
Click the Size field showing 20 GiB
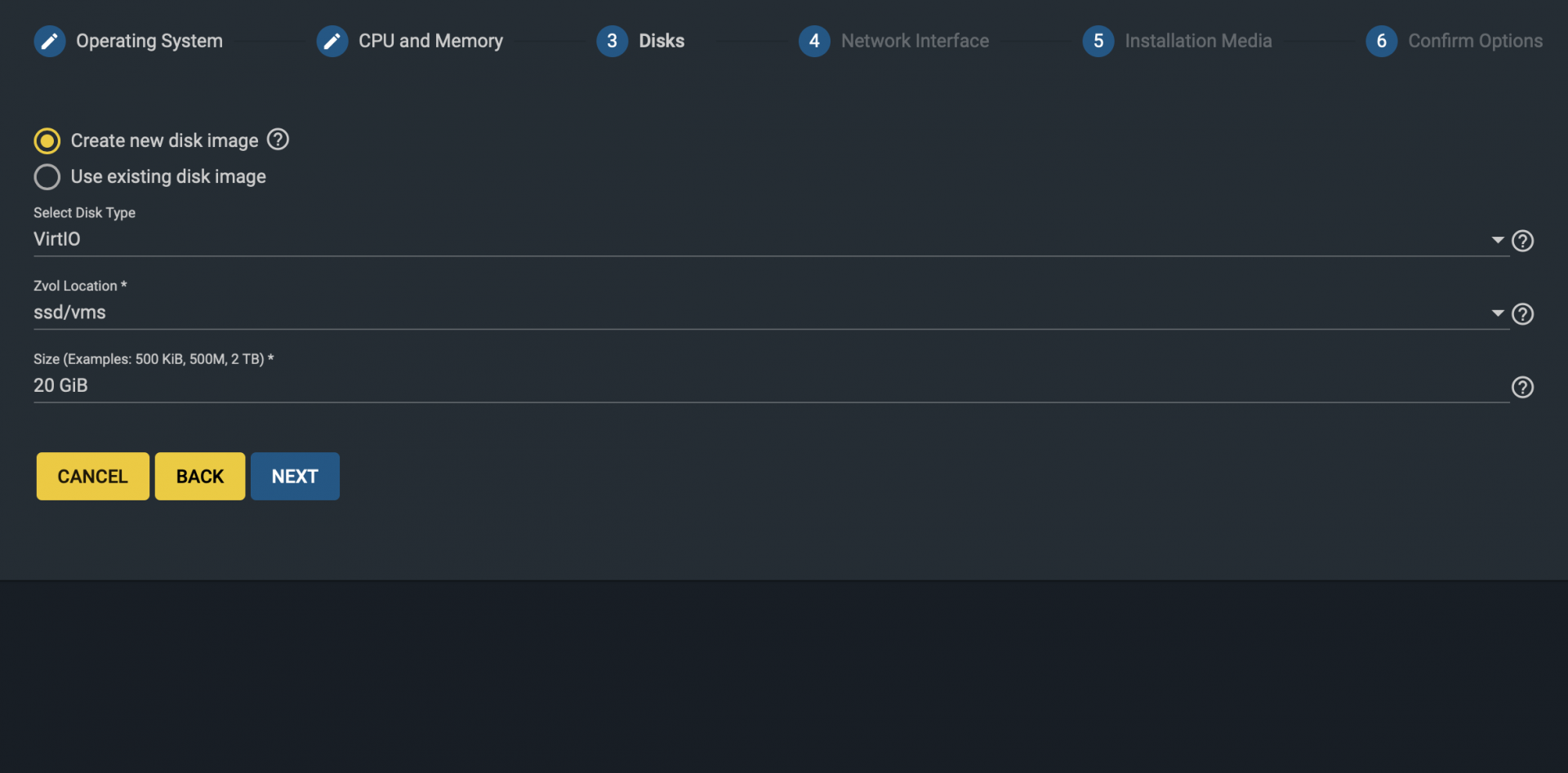click(771, 385)
